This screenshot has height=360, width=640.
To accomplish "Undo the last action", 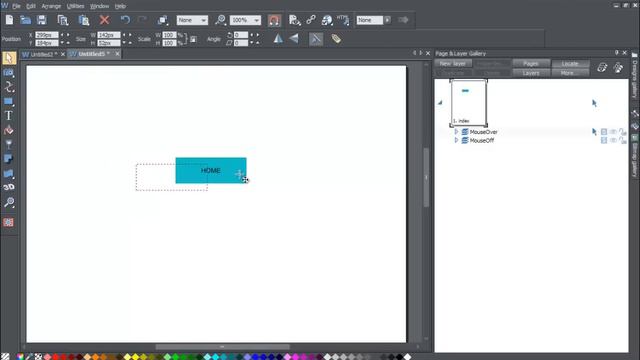I will coord(125,20).
